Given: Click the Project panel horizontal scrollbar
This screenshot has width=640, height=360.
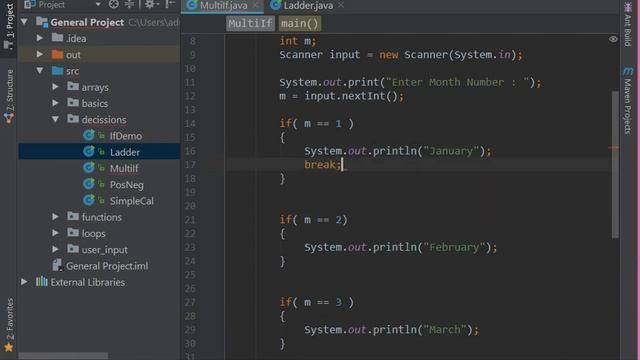Looking at the screenshot, I should (63, 356).
